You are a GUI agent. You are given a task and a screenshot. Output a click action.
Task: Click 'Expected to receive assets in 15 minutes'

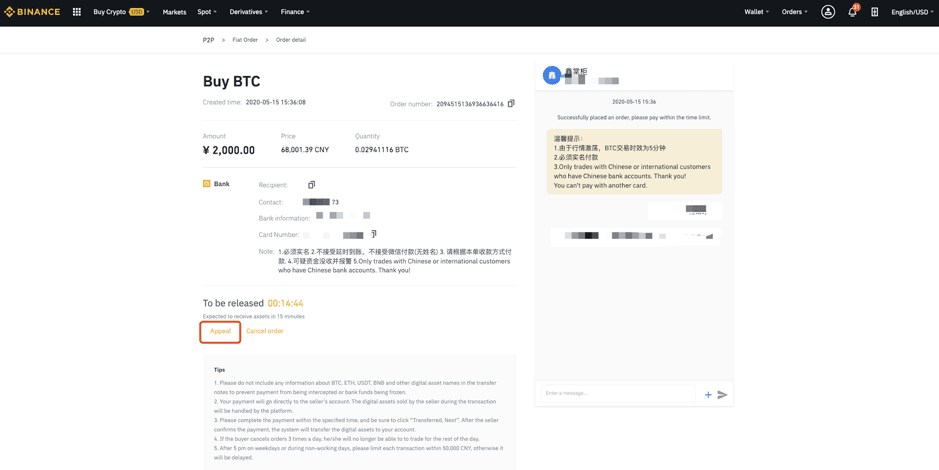(x=253, y=317)
